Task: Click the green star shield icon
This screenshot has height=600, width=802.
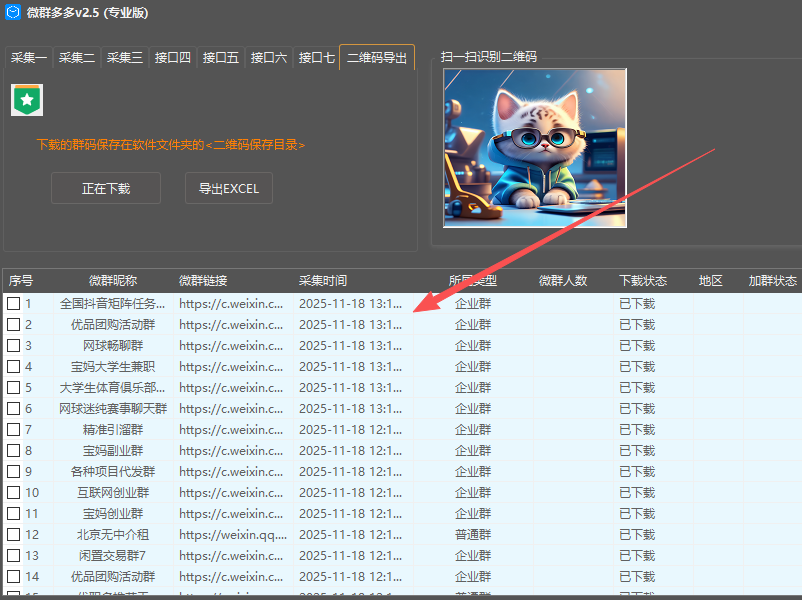Action: 26,100
